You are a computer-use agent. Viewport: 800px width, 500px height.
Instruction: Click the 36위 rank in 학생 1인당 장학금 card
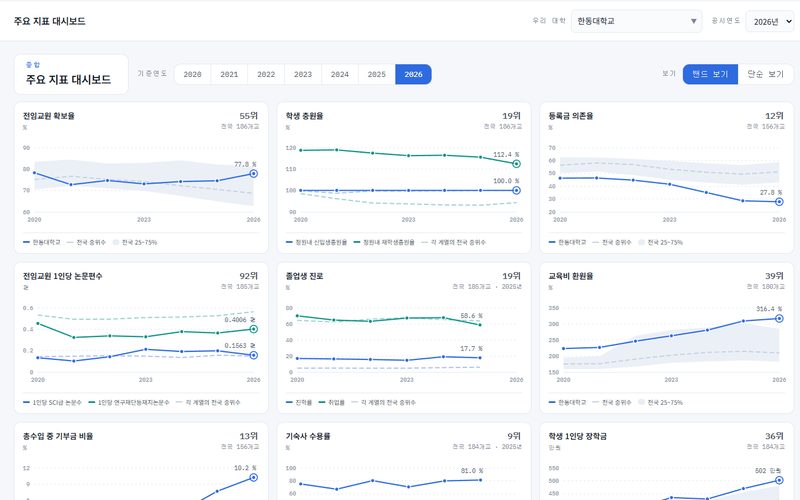774,436
